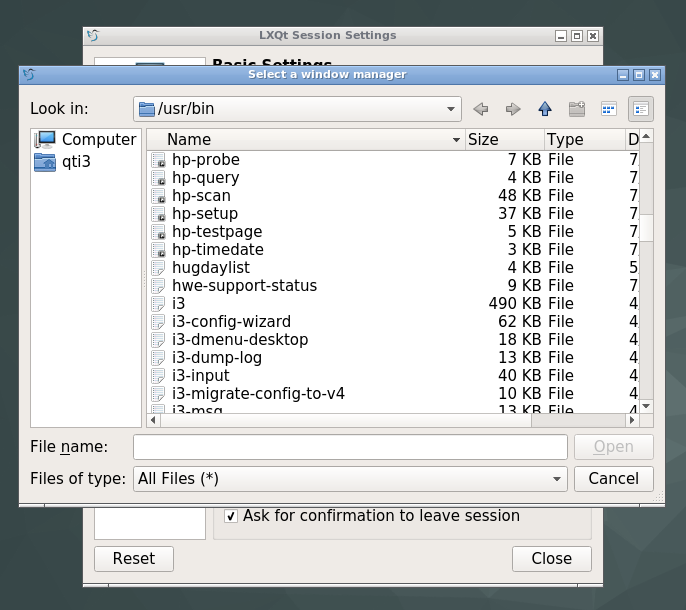Screen dimensions: 686x610
Task: Create a new folder with folder-plus icon
Action: click(x=577, y=109)
